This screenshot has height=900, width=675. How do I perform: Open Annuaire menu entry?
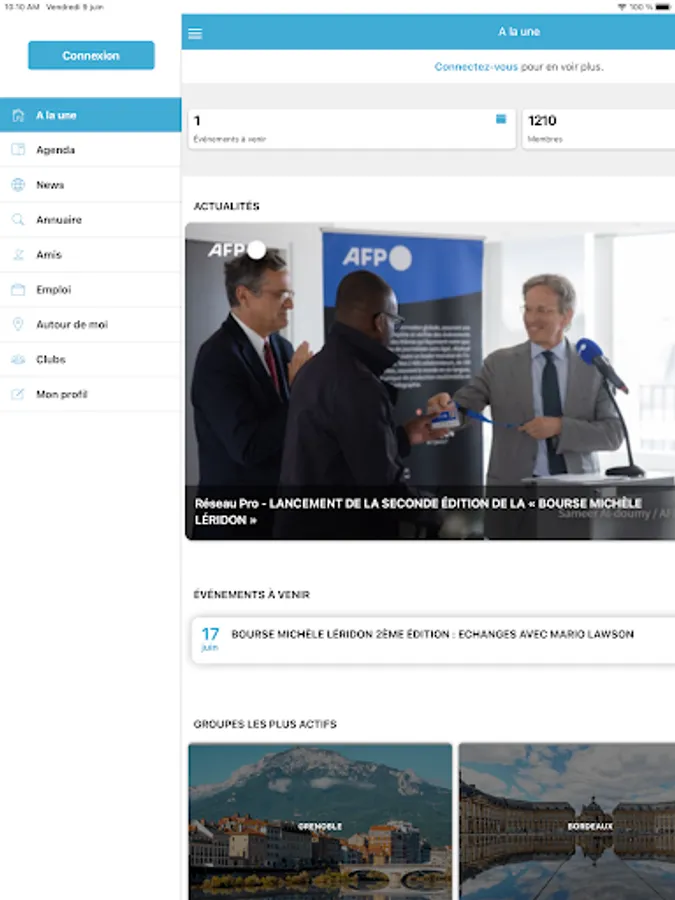tap(91, 220)
